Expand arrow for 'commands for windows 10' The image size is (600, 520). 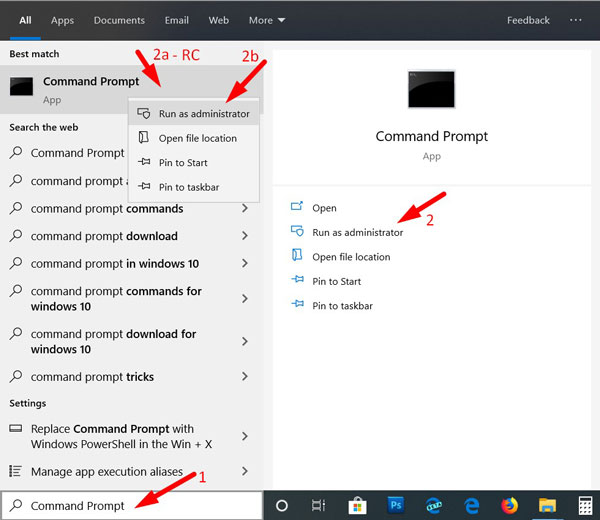(x=245, y=299)
